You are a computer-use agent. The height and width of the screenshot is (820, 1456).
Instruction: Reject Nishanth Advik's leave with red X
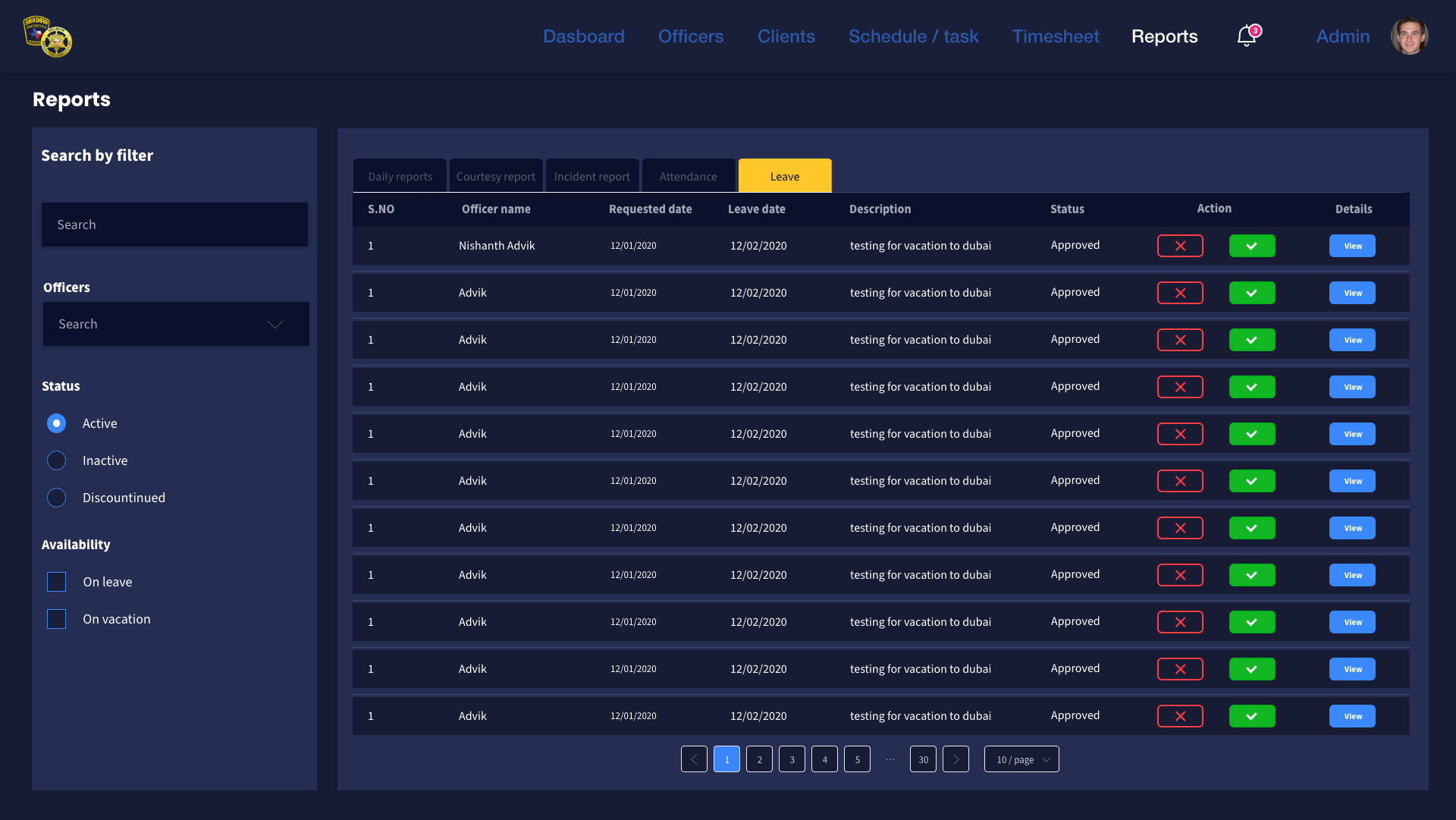coord(1180,246)
